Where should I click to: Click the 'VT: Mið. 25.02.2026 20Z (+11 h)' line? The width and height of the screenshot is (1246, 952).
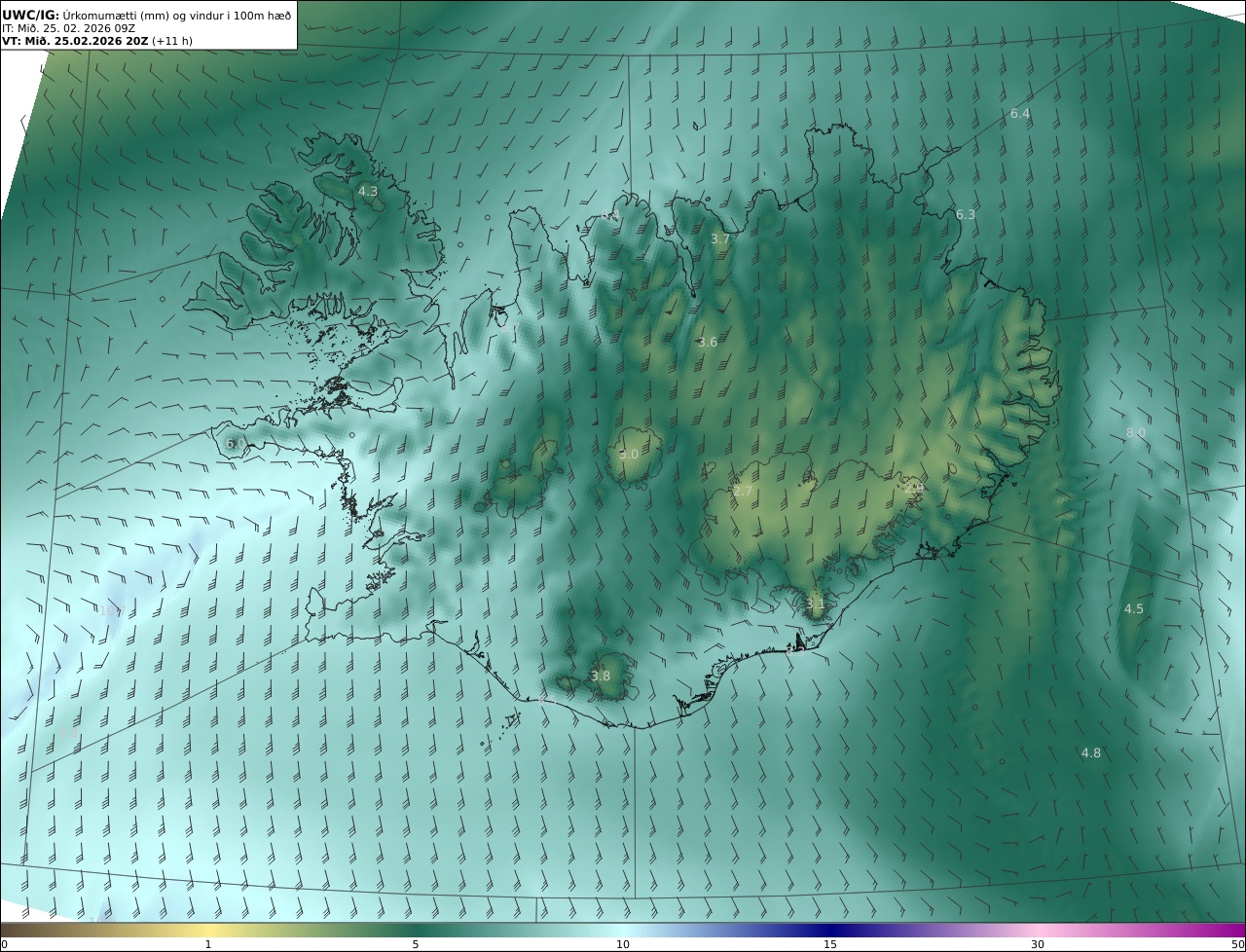pyautogui.click(x=97, y=41)
